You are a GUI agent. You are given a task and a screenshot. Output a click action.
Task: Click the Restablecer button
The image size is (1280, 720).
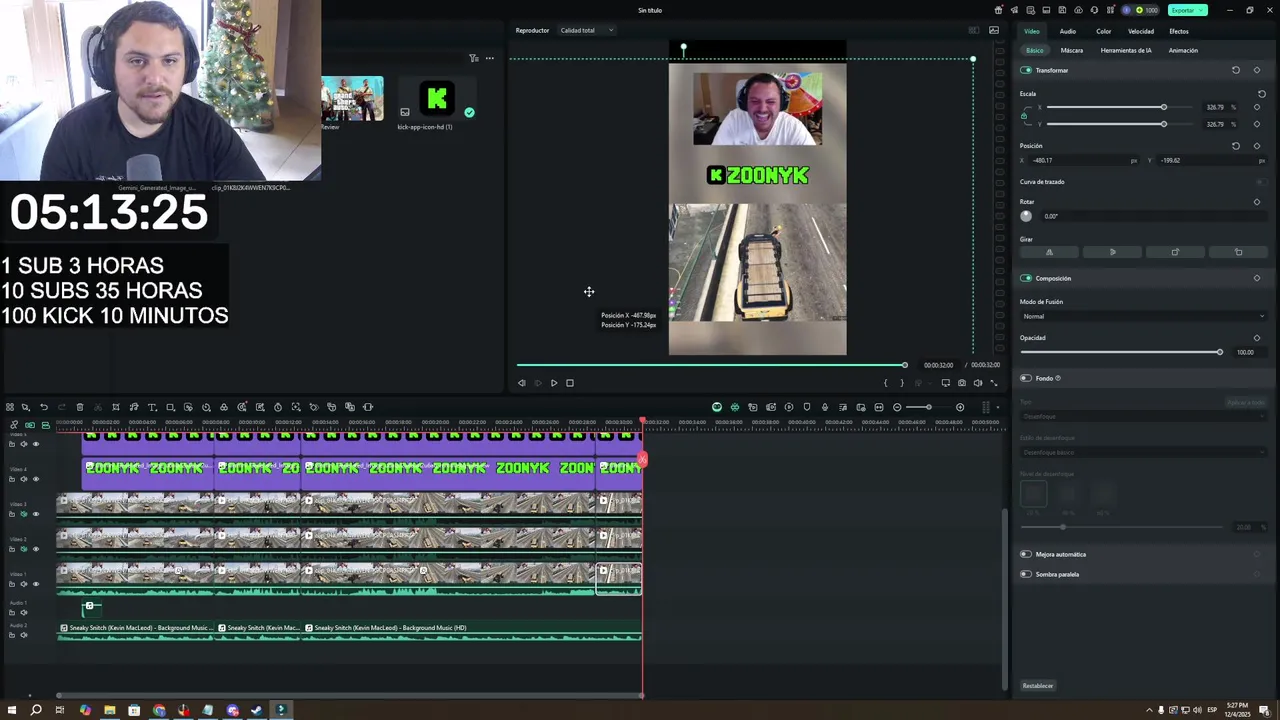pos(1038,686)
